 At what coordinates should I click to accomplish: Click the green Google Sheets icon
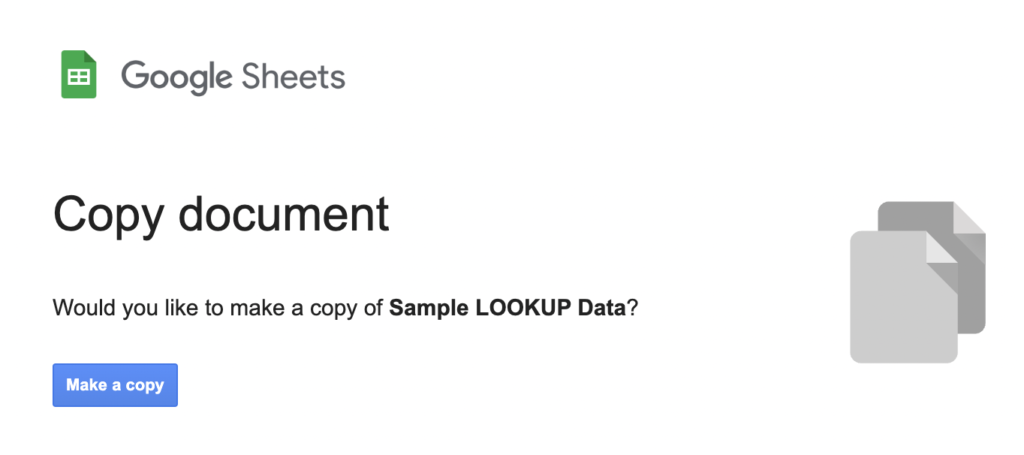point(78,74)
